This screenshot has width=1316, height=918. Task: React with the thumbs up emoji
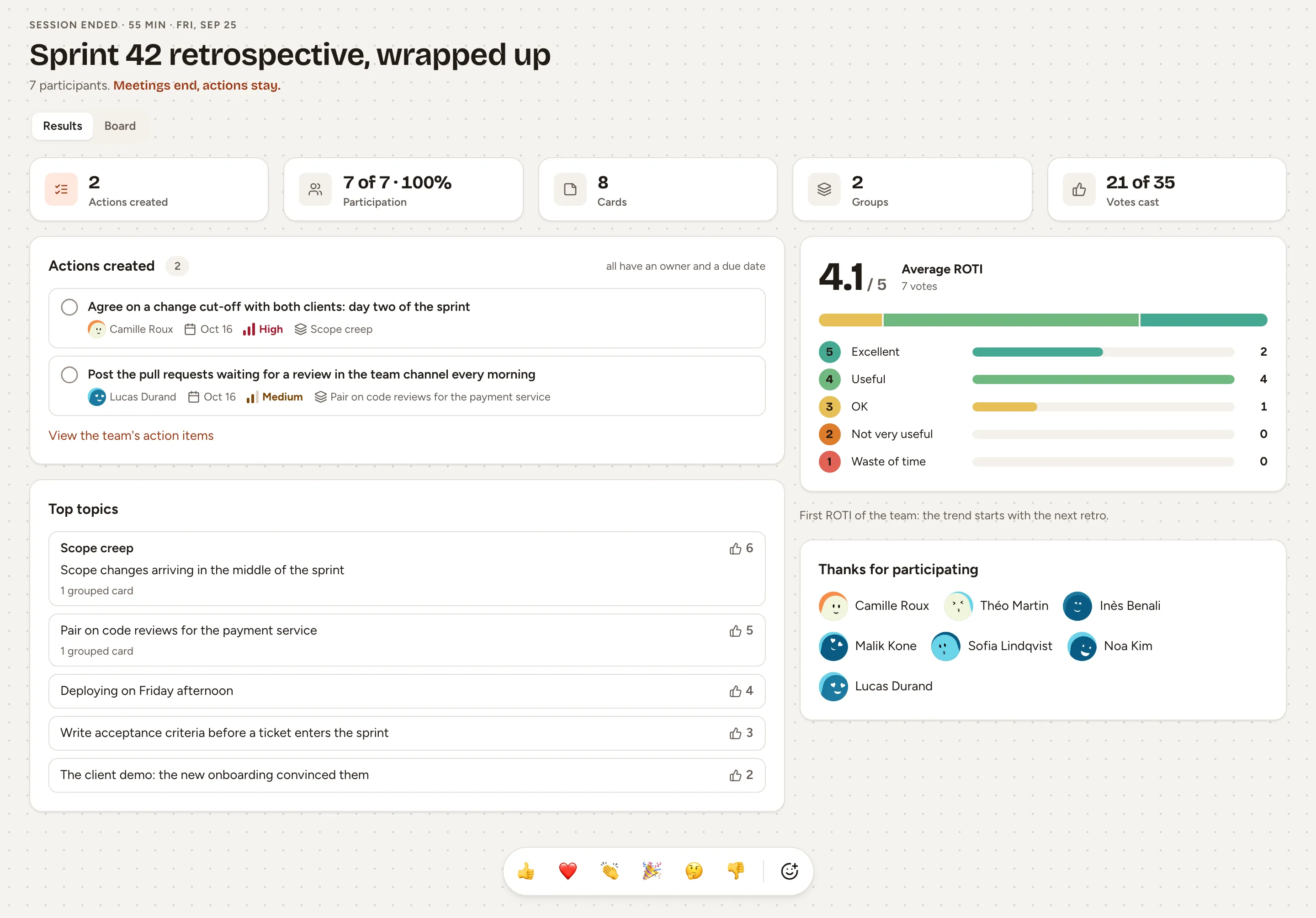click(x=525, y=871)
